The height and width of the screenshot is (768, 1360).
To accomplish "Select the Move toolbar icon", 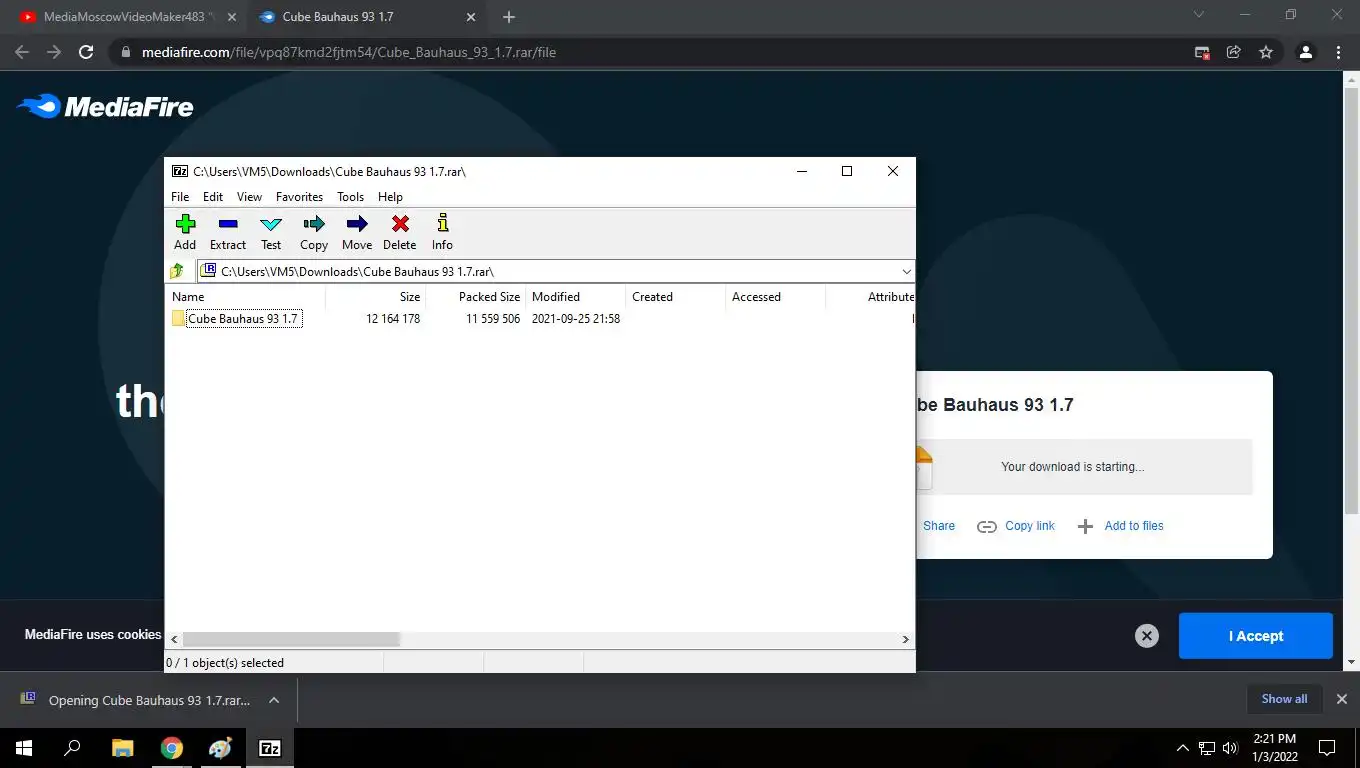I will [x=357, y=232].
